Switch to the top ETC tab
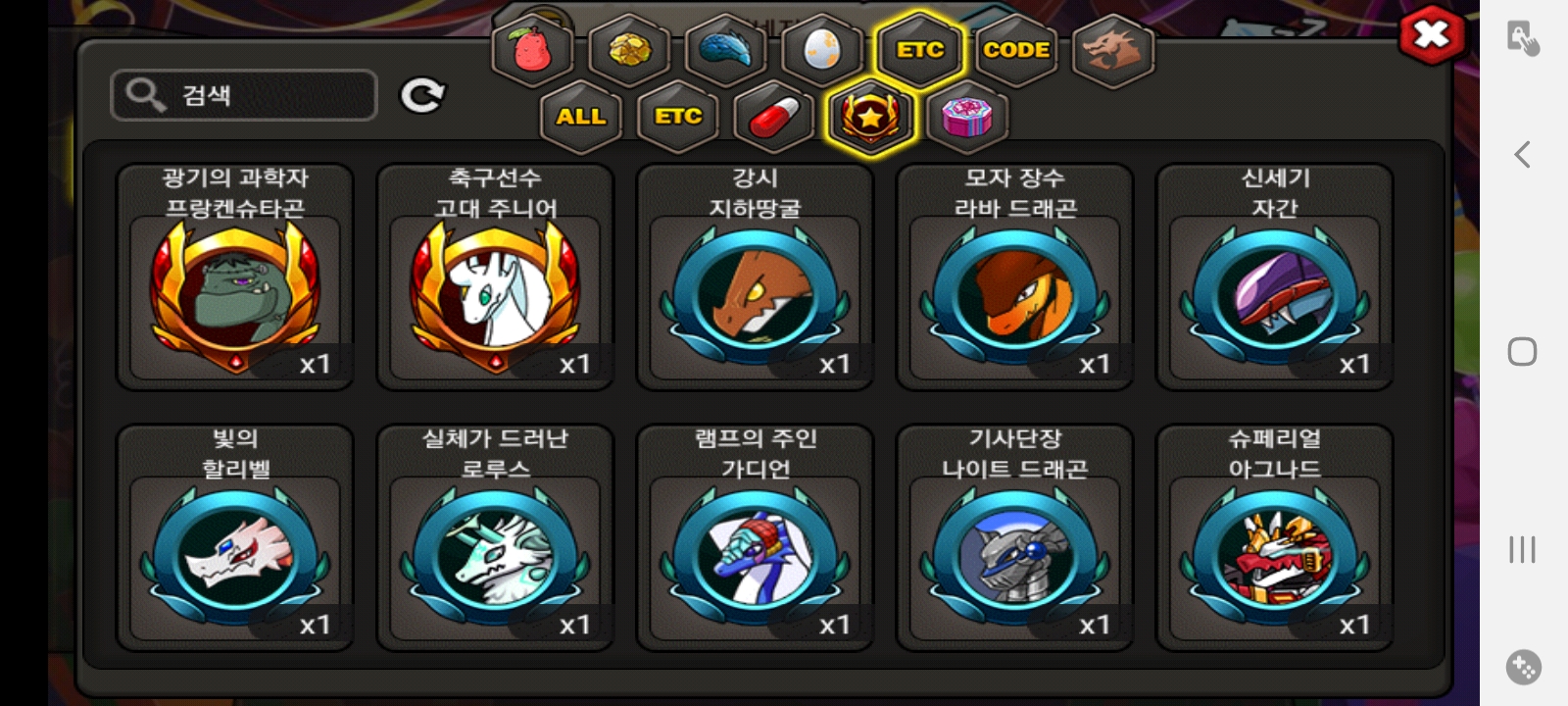Viewport: 1568px width, 706px height. click(919, 49)
